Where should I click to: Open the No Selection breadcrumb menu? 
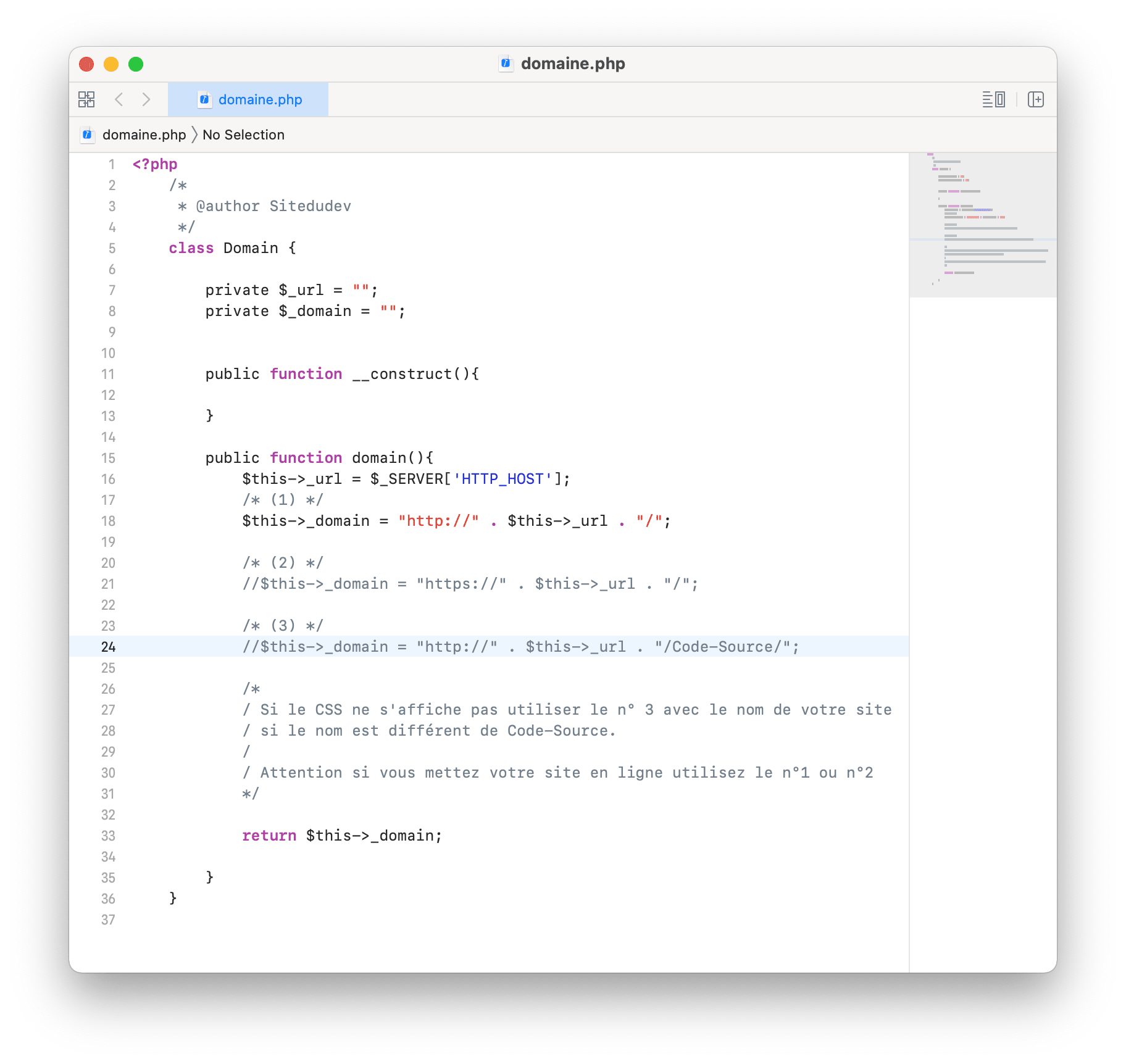pos(243,135)
